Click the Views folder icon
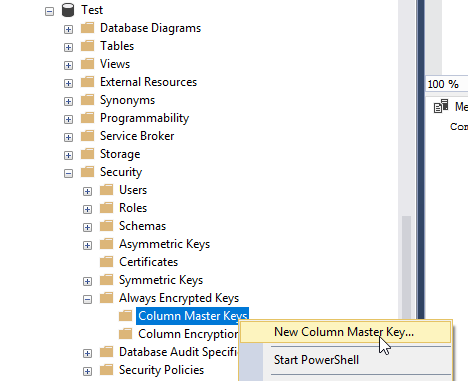The width and height of the screenshot is (468, 381). pyautogui.click(x=88, y=64)
